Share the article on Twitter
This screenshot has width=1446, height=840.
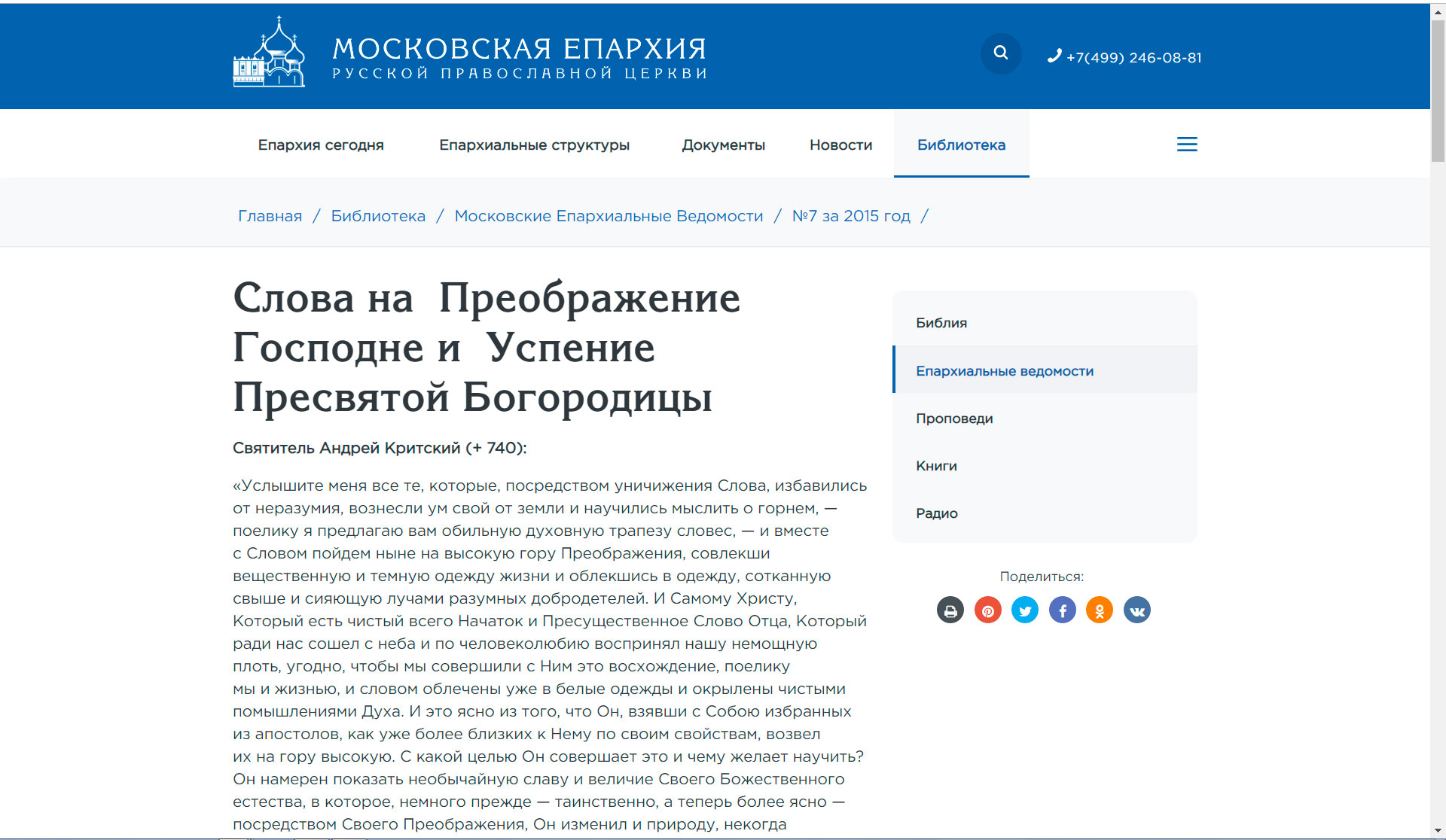pos(1025,610)
